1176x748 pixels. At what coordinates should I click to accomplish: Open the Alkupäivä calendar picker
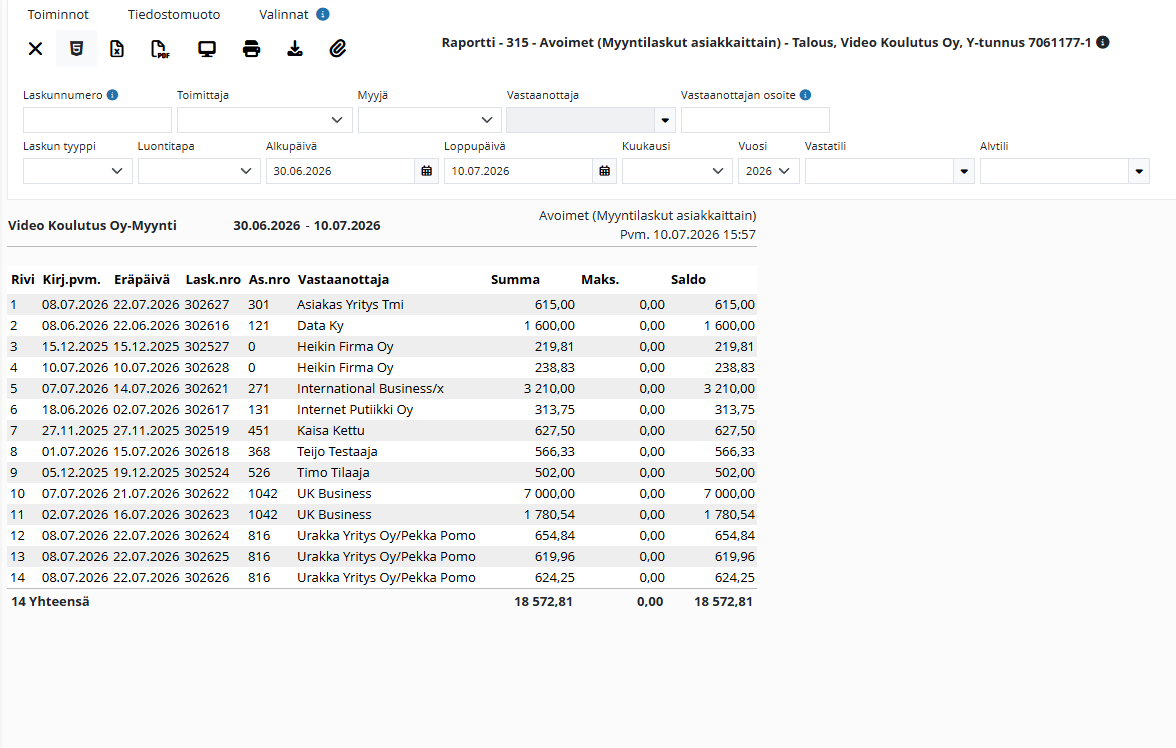point(427,171)
